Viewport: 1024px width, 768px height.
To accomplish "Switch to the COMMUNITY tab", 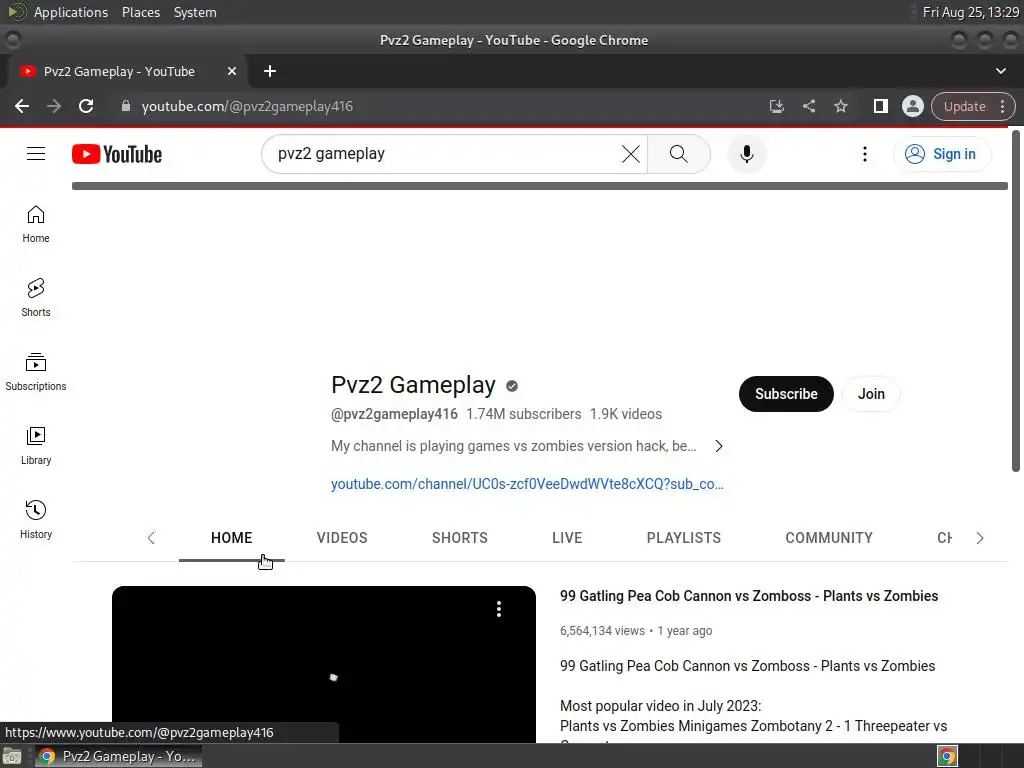I will coord(829,538).
